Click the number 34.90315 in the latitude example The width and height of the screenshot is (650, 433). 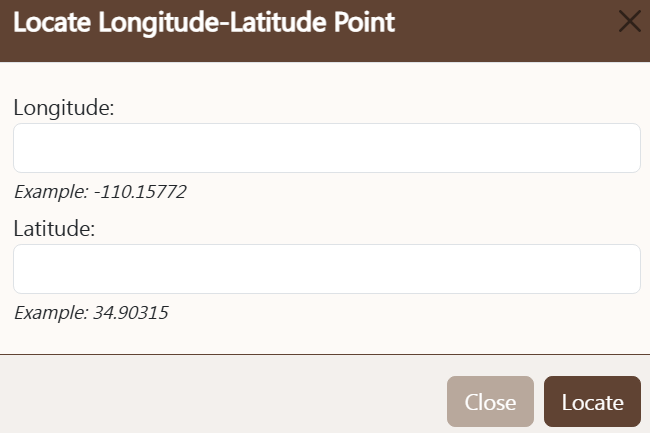[131, 313]
